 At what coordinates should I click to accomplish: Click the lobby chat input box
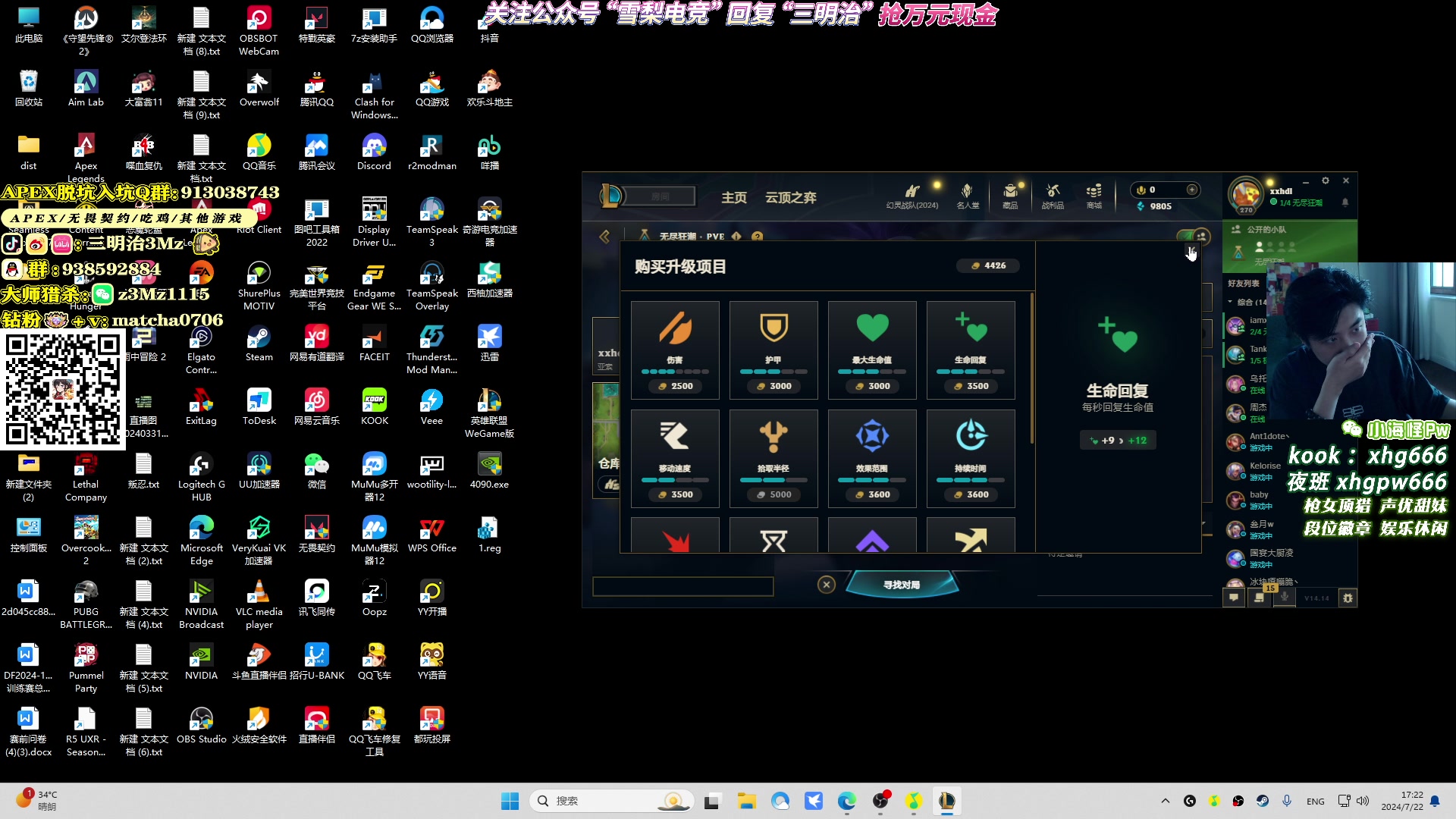pos(682,586)
